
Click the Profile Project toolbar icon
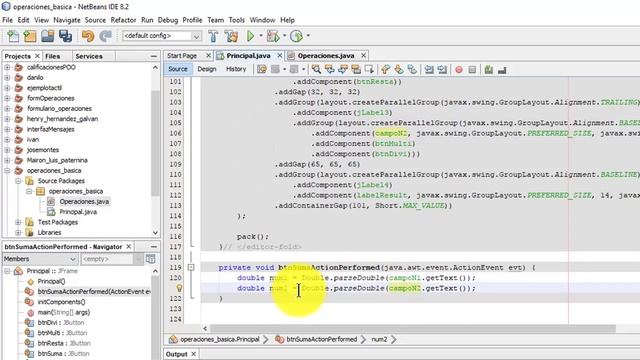pos(296,36)
